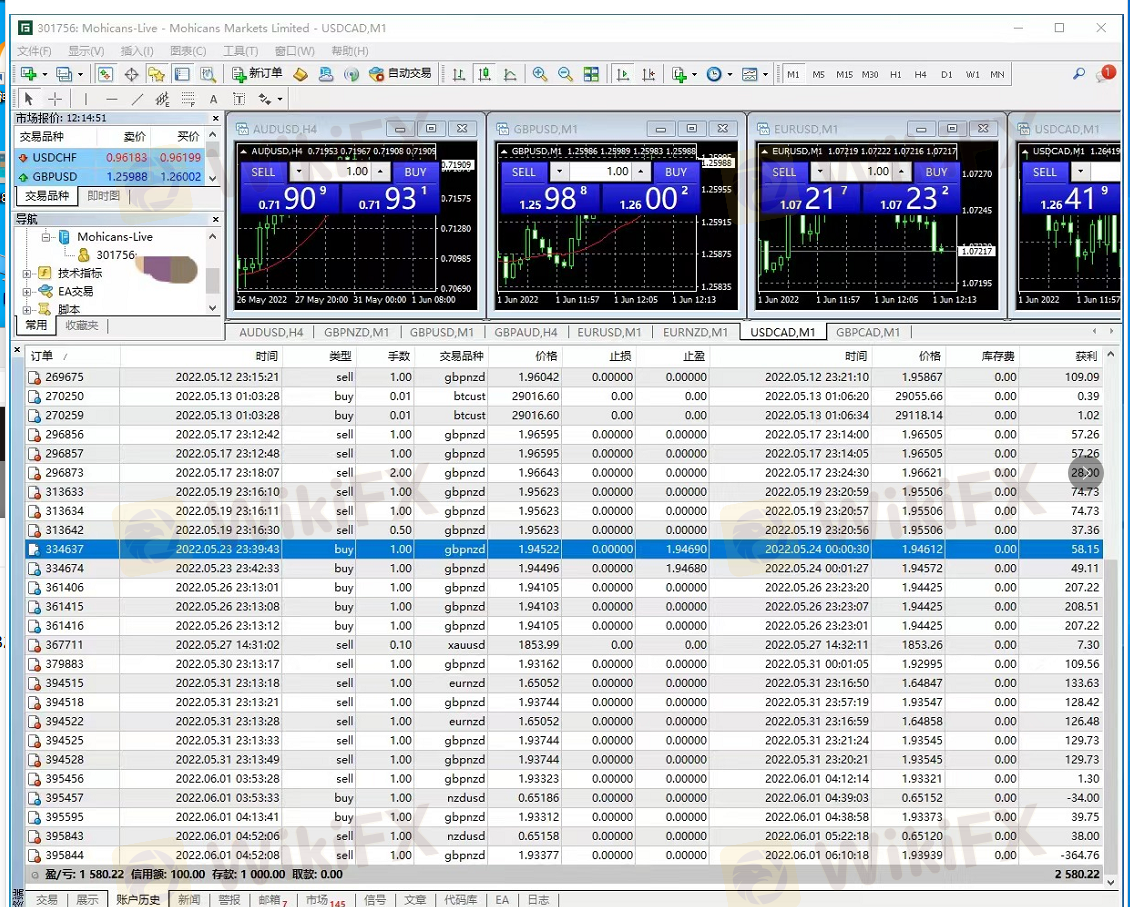Zoom out on the chart
The height and width of the screenshot is (907, 1130).
(566, 74)
